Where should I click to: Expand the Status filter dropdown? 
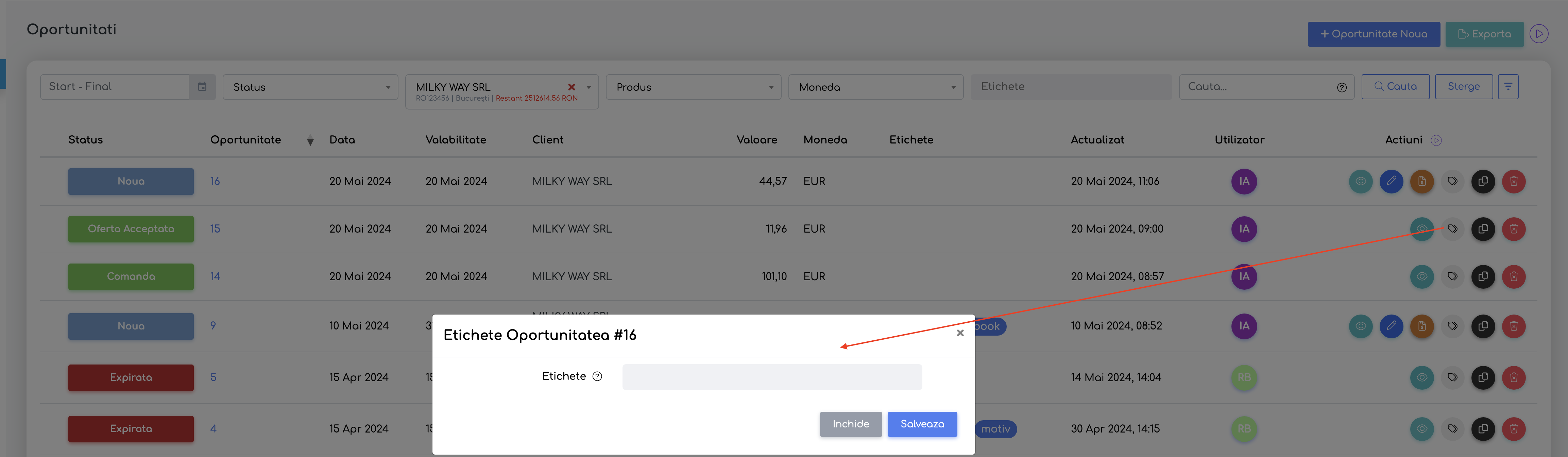point(310,87)
